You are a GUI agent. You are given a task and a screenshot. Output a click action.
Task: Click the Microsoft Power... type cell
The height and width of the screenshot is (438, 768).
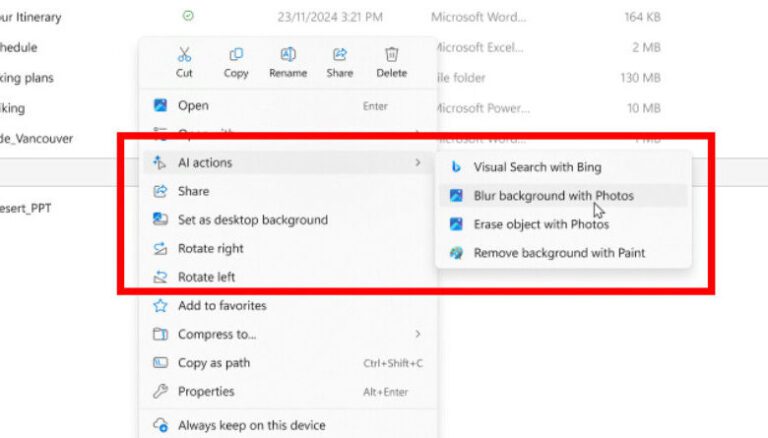[x=483, y=108]
